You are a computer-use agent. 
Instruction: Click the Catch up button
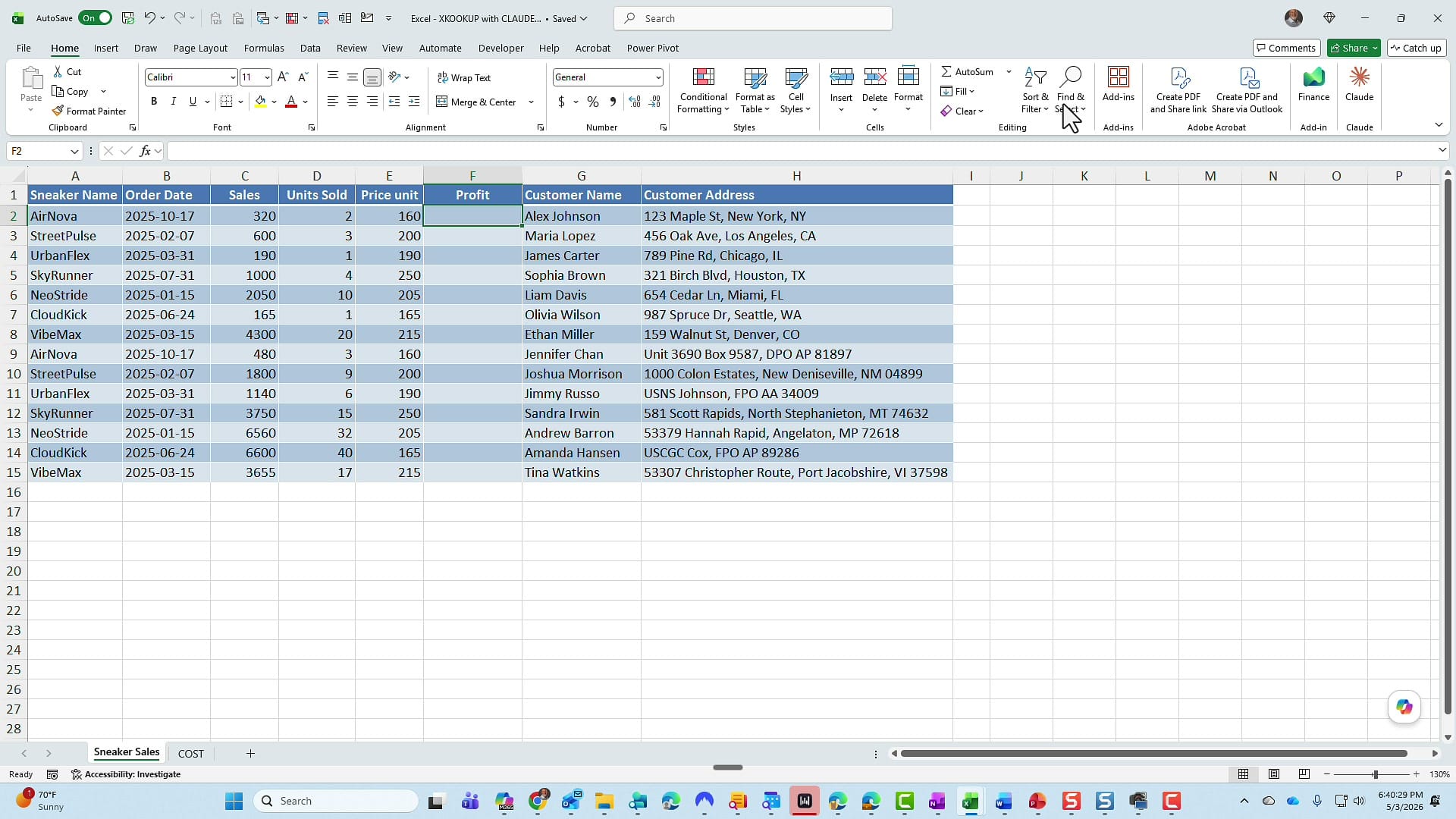(x=1416, y=48)
